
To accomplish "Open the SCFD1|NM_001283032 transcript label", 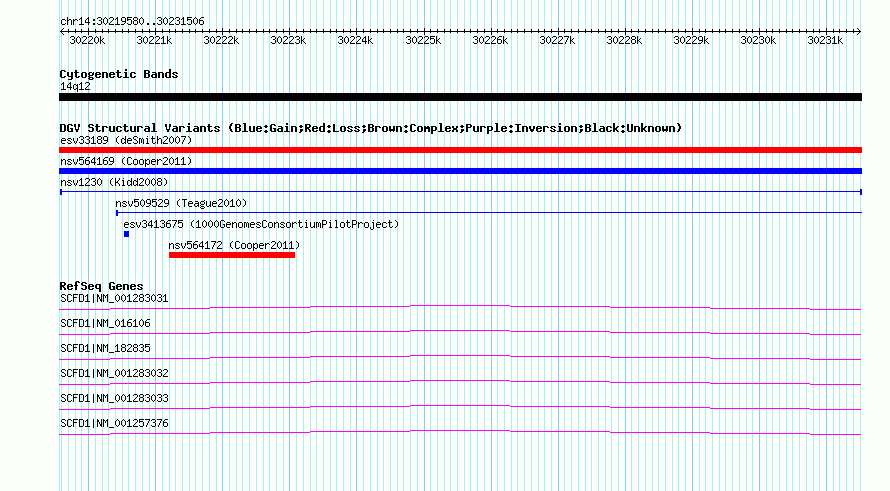I will [x=114, y=374].
